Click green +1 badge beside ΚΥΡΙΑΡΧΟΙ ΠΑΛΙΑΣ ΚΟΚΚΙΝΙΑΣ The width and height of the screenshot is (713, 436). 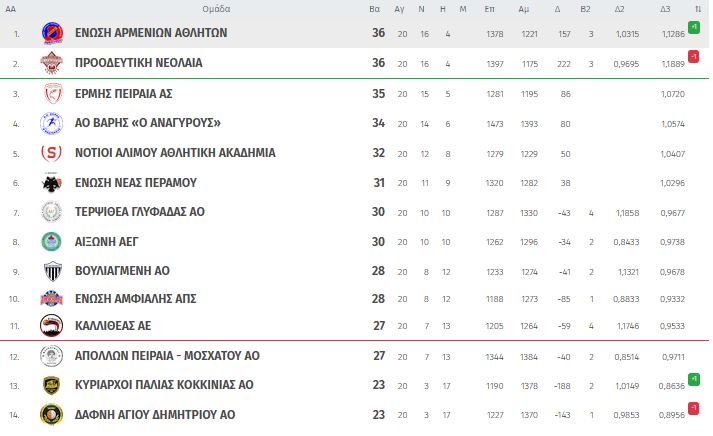(693, 379)
